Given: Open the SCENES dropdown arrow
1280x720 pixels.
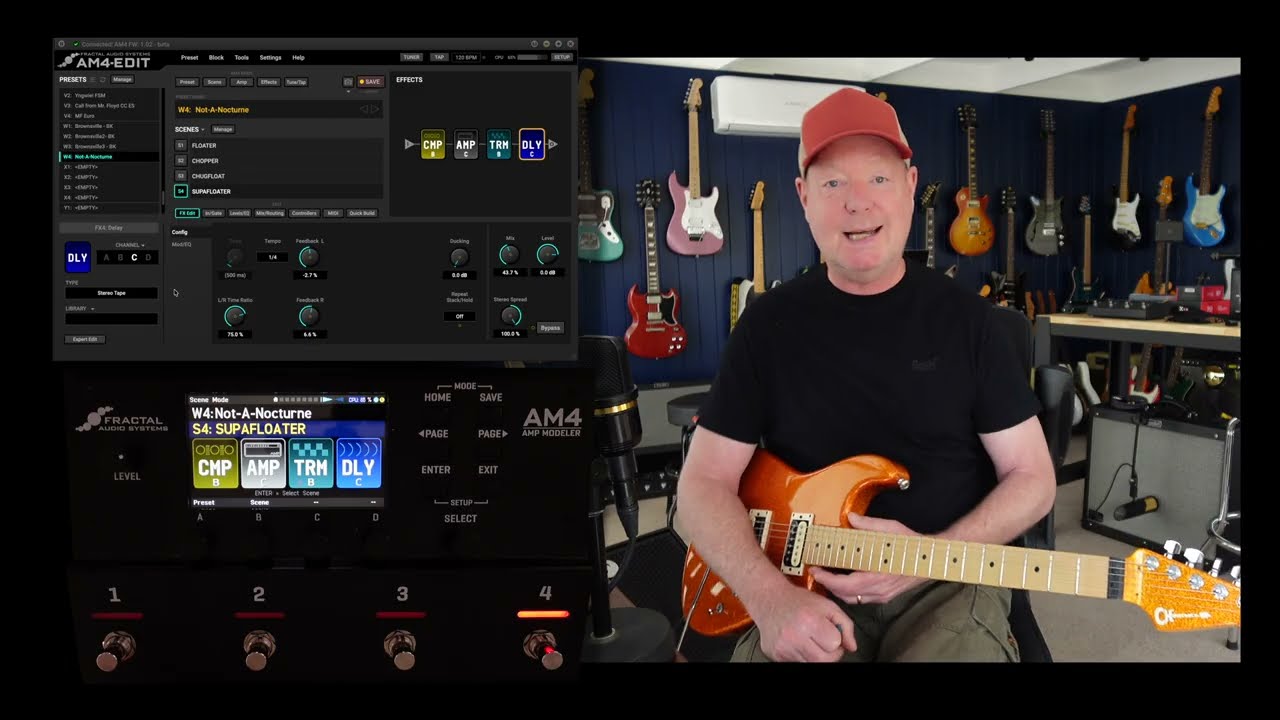Looking at the screenshot, I should [x=203, y=129].
